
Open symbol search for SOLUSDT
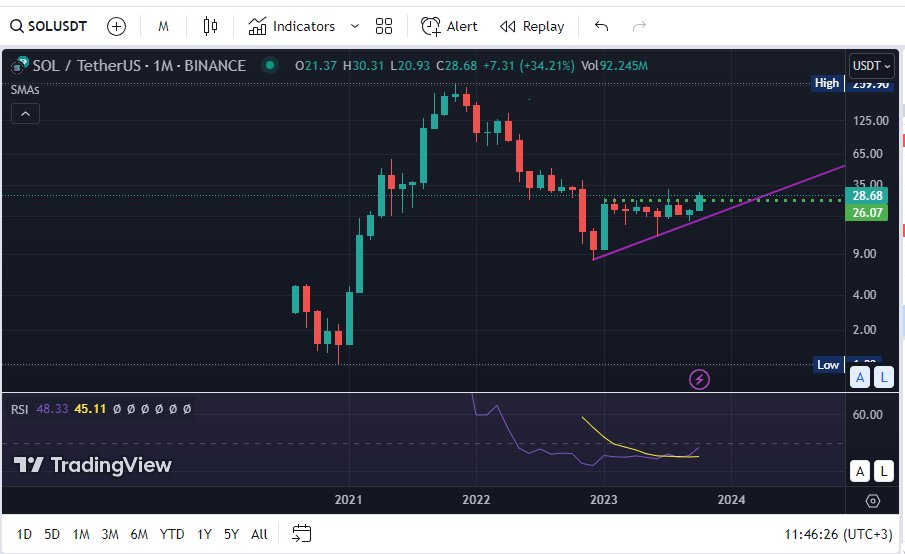click(49, 26)
